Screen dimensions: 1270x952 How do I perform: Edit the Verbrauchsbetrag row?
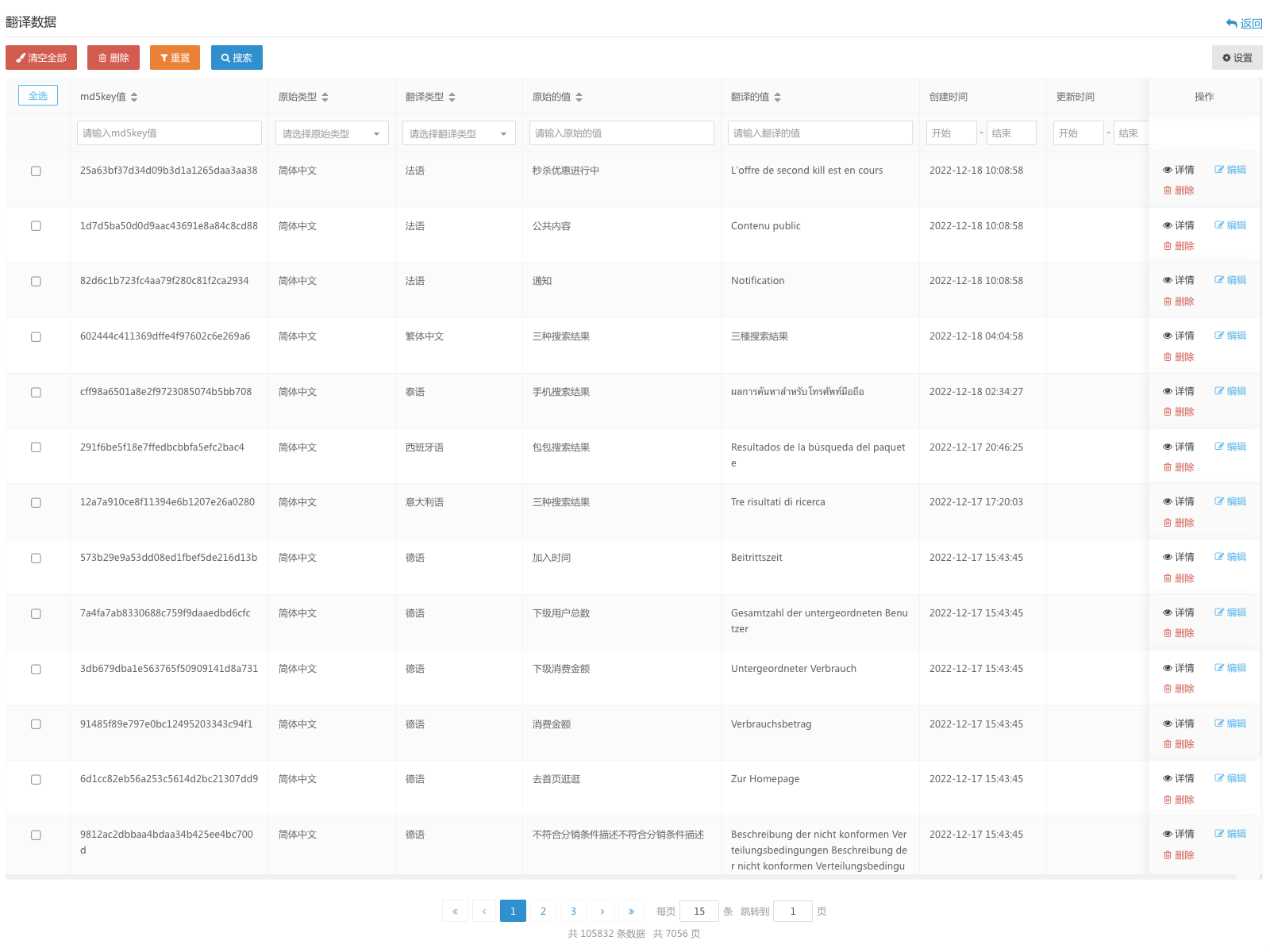[x=1230, y=724]
